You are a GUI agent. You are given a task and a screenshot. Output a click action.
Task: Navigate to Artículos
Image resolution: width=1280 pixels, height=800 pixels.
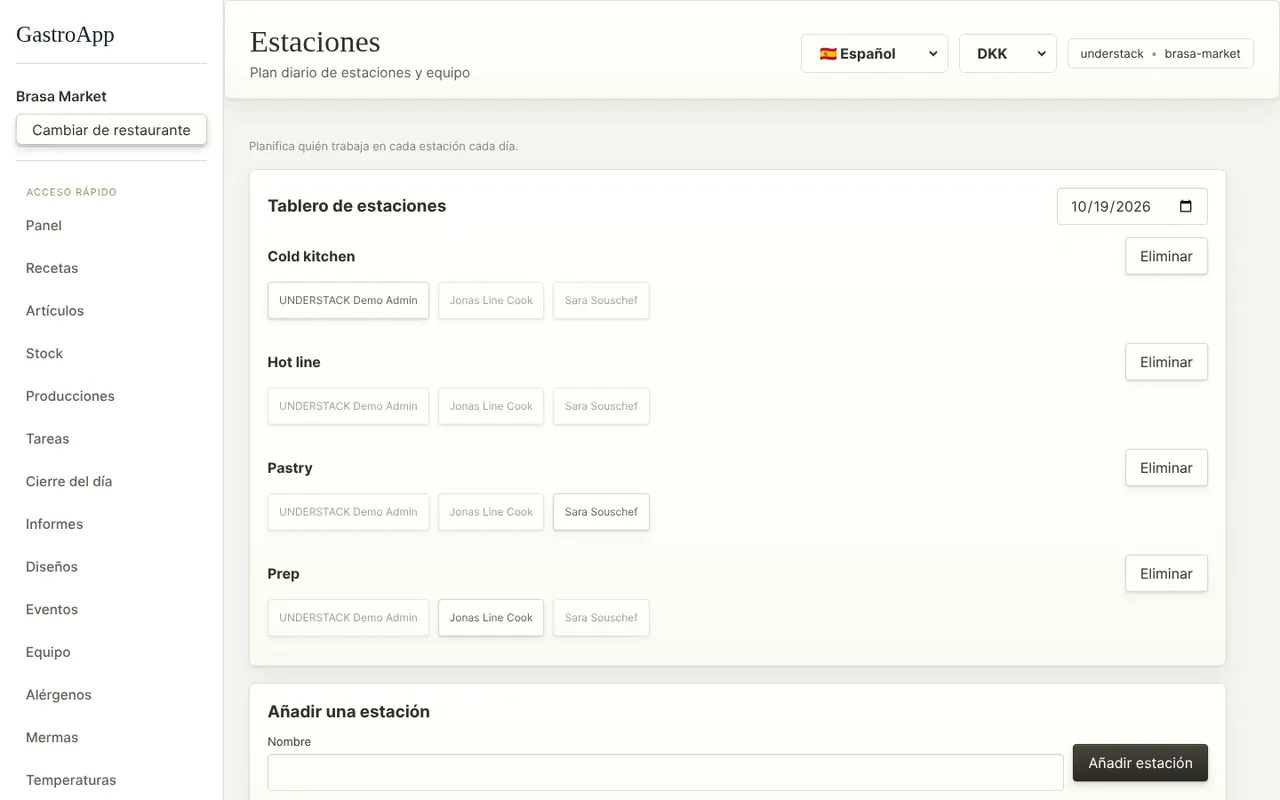pyautogui.click(x=55, y=311)
